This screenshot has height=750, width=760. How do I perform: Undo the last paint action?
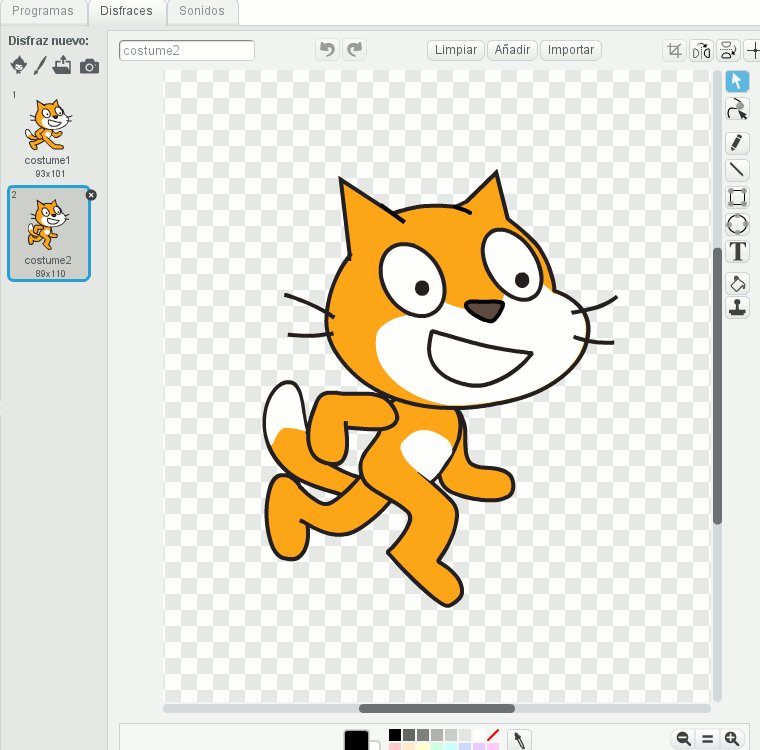coord(327,49)
